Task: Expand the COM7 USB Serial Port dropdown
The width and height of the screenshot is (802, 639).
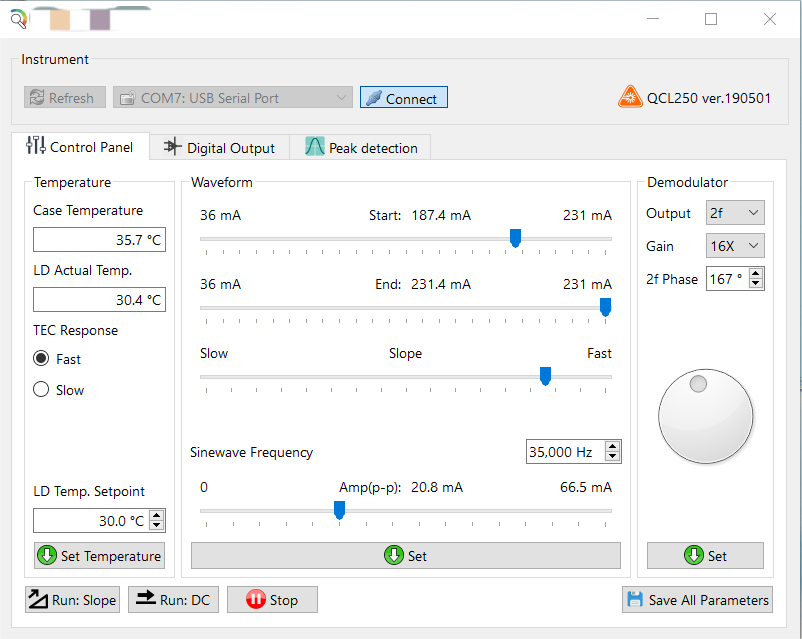Action: click(x=232, y=98)
